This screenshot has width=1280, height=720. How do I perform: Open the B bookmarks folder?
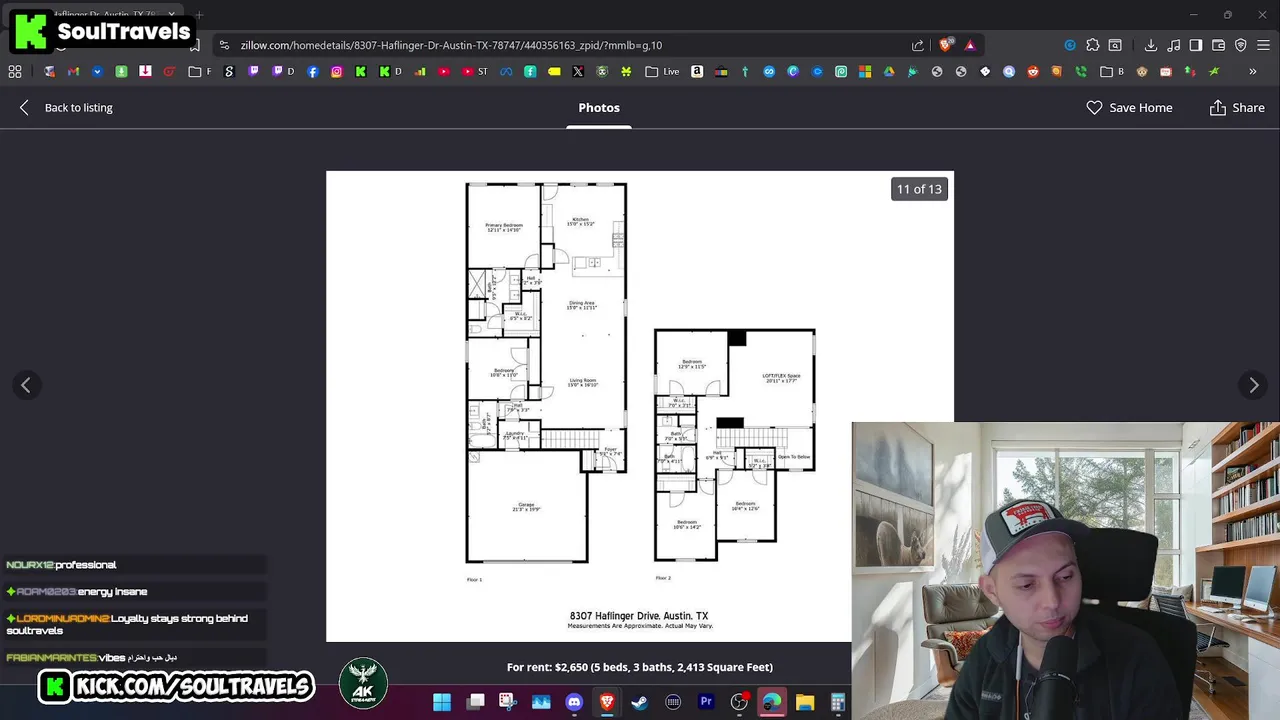(1112, 72)
